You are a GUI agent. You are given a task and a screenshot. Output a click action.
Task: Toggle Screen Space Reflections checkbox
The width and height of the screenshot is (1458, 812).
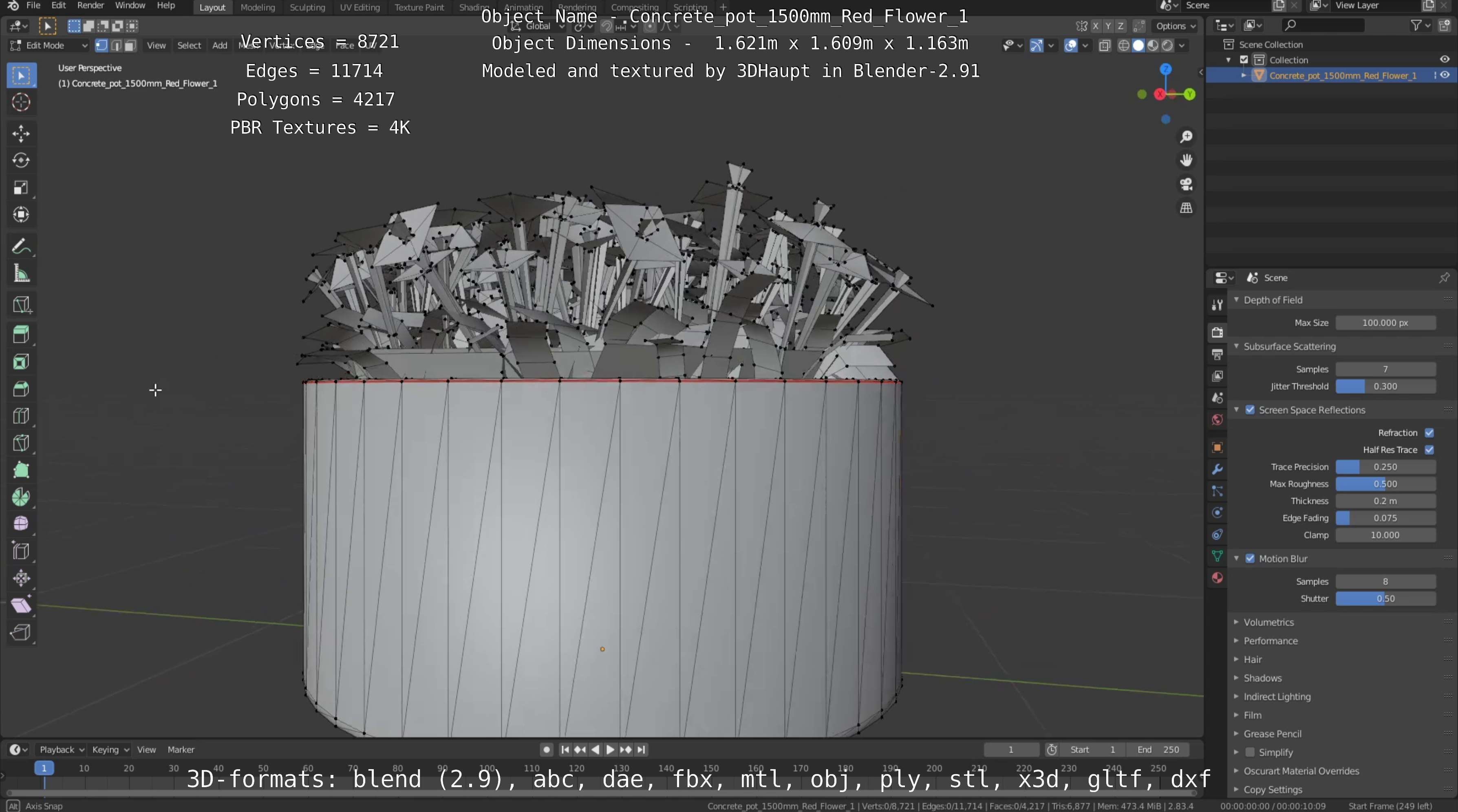click(1250, 410)
